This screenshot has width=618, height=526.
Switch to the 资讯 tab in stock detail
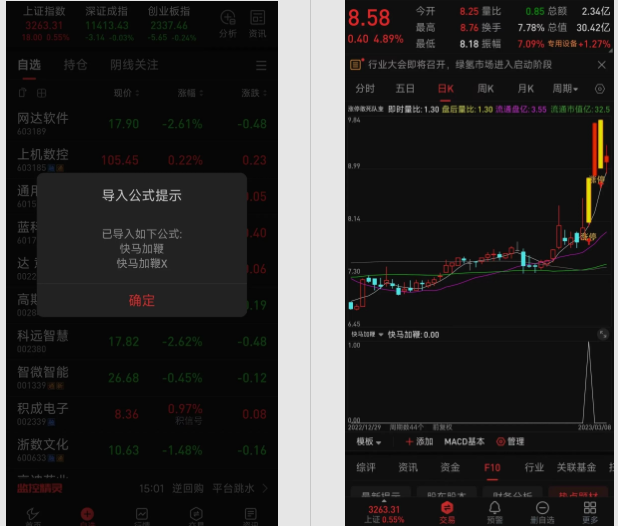(x=408, y=468)
